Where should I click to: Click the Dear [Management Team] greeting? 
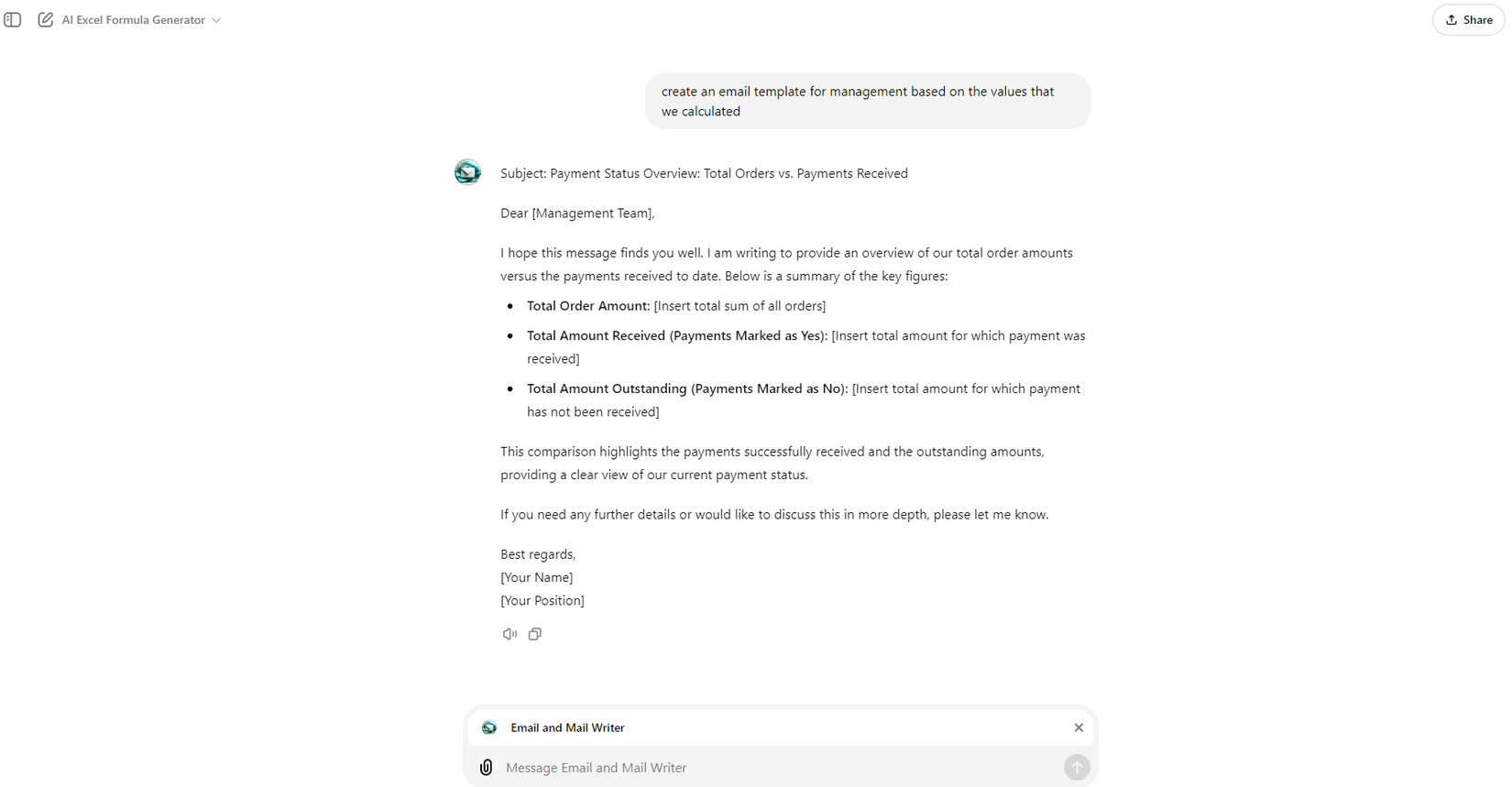(577, 213)
